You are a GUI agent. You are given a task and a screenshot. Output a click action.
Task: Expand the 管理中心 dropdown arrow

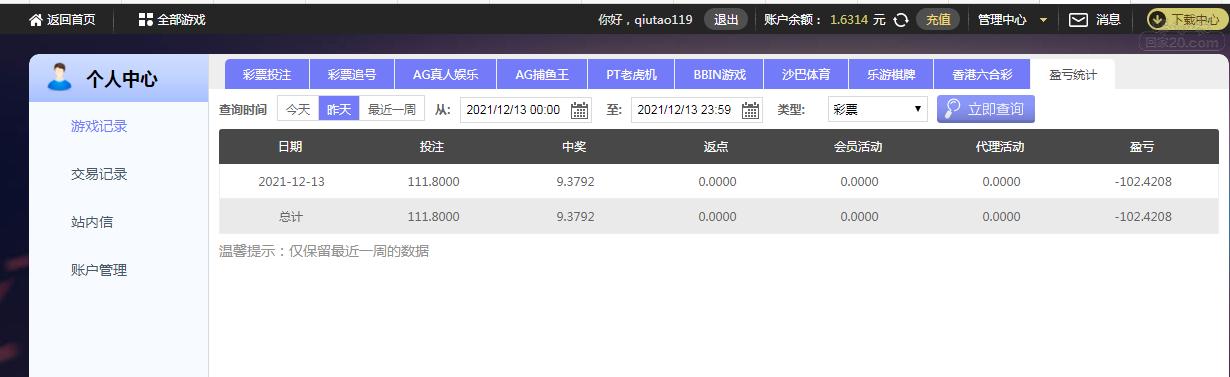(x=1044, y=20)
